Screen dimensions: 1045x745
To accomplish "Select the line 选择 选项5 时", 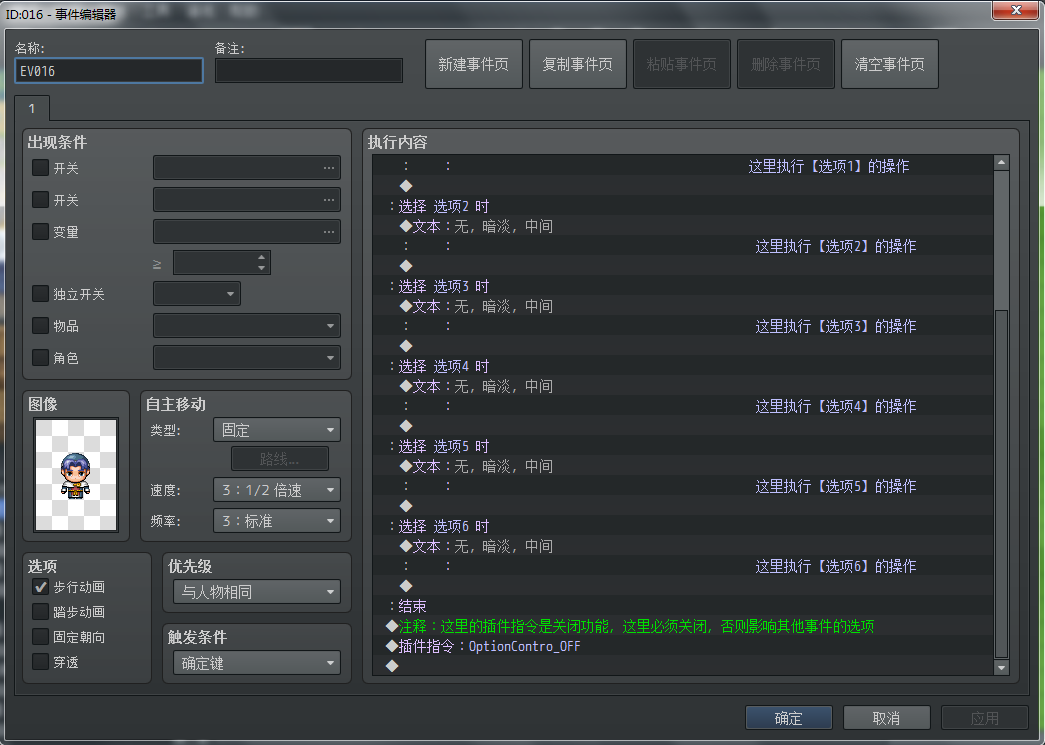I will (682, 446).
